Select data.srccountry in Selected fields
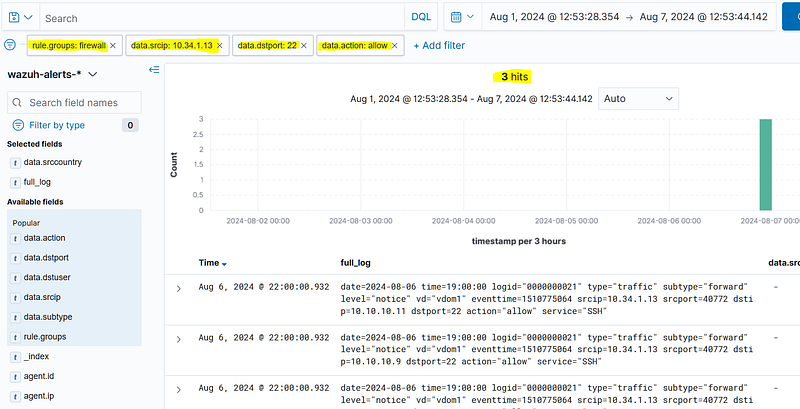Image resolution: width=800 pixels, height=409 pixels. point(53,162)
